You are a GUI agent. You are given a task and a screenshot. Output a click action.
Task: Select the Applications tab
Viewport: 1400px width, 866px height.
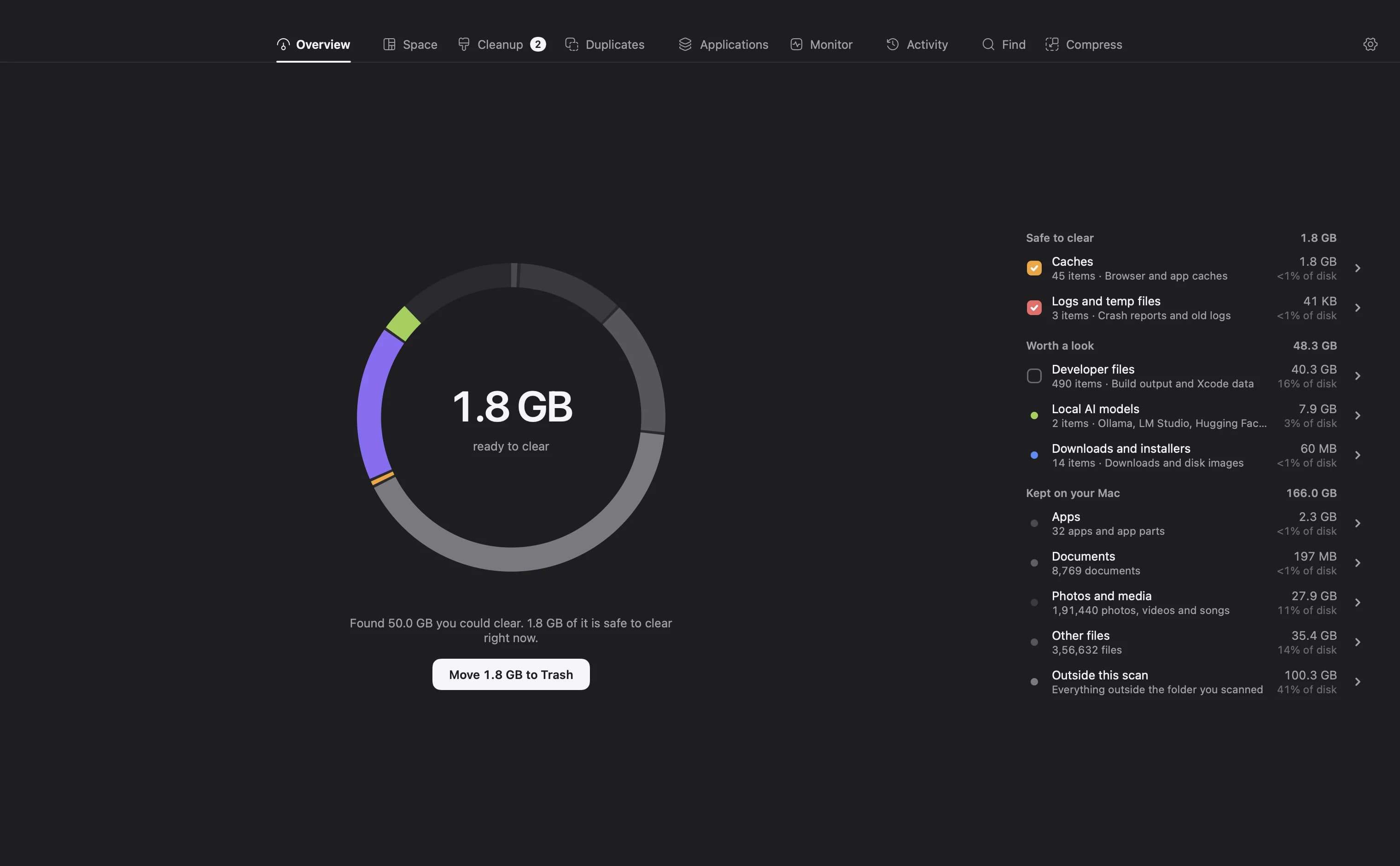(723, 44)
